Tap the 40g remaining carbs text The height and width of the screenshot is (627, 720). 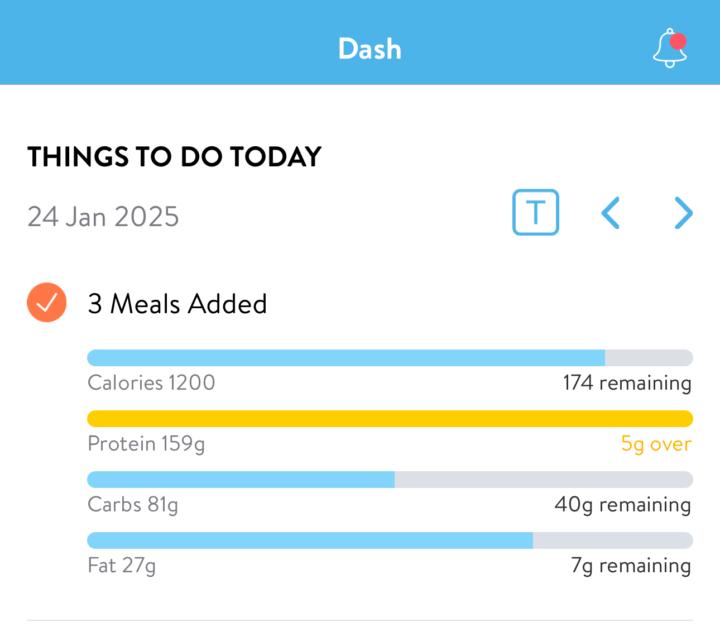click(623, 505)
